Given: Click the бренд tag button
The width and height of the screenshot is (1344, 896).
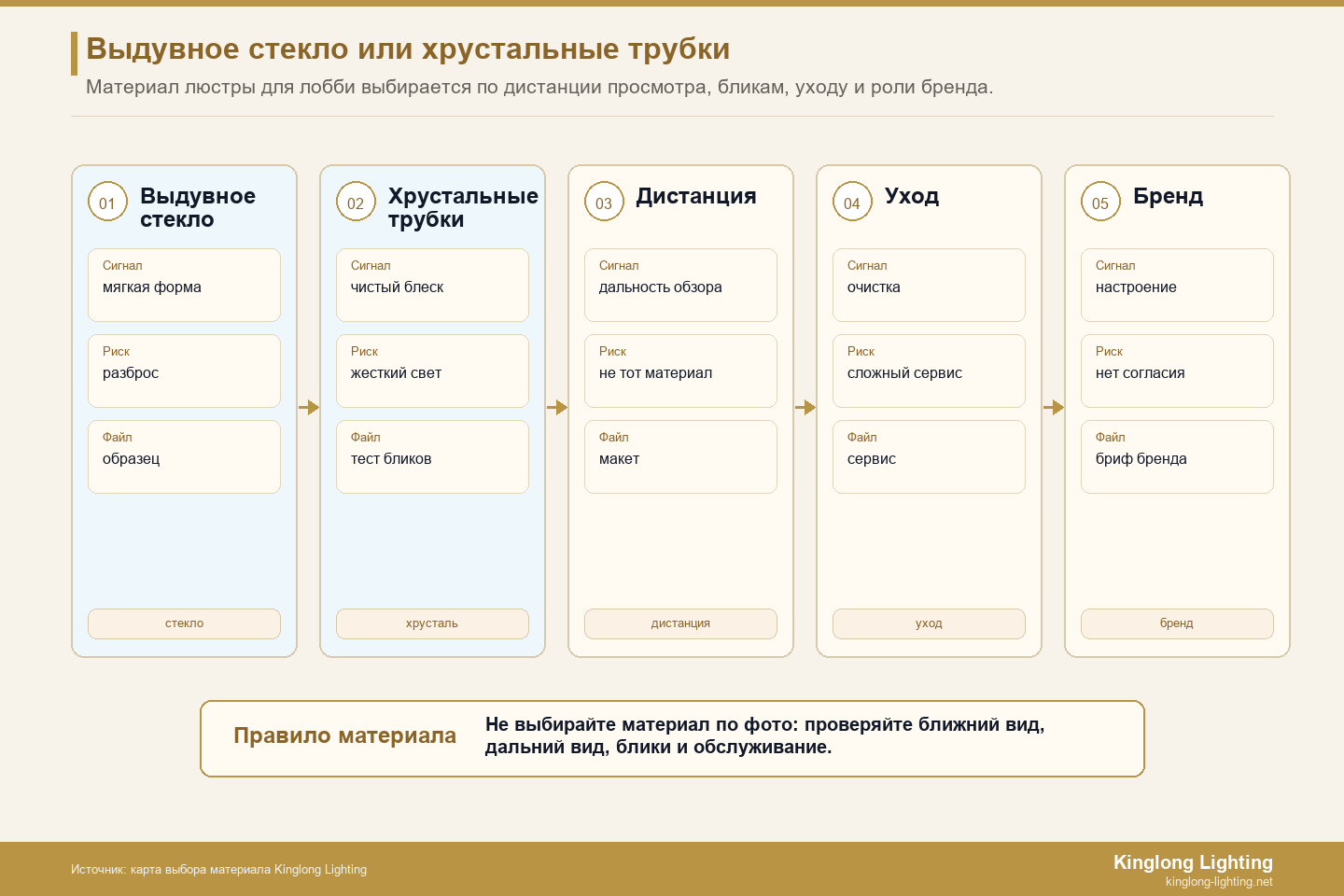Looking at the screenshot, I should (1177, 623).
